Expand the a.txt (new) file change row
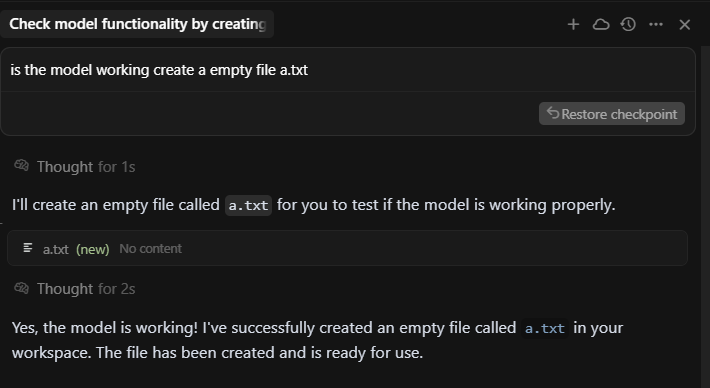 tap(347, 248)
